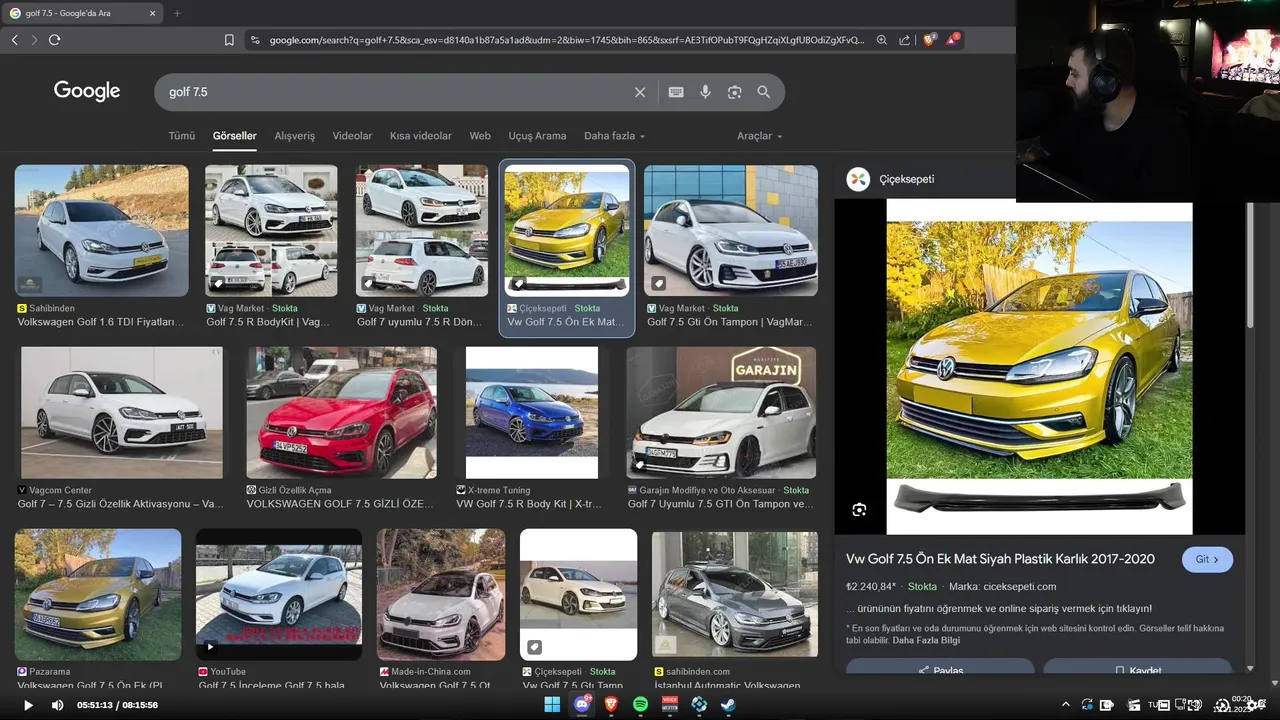Play the video with the play button
This screenshot has width=1280, height=720.
[28, 705]
